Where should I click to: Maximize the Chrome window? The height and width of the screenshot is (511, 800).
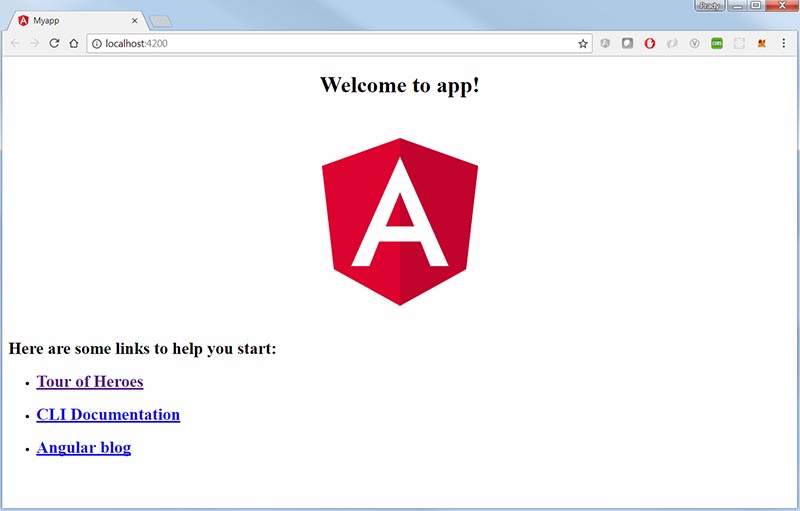tap(756, 6)
